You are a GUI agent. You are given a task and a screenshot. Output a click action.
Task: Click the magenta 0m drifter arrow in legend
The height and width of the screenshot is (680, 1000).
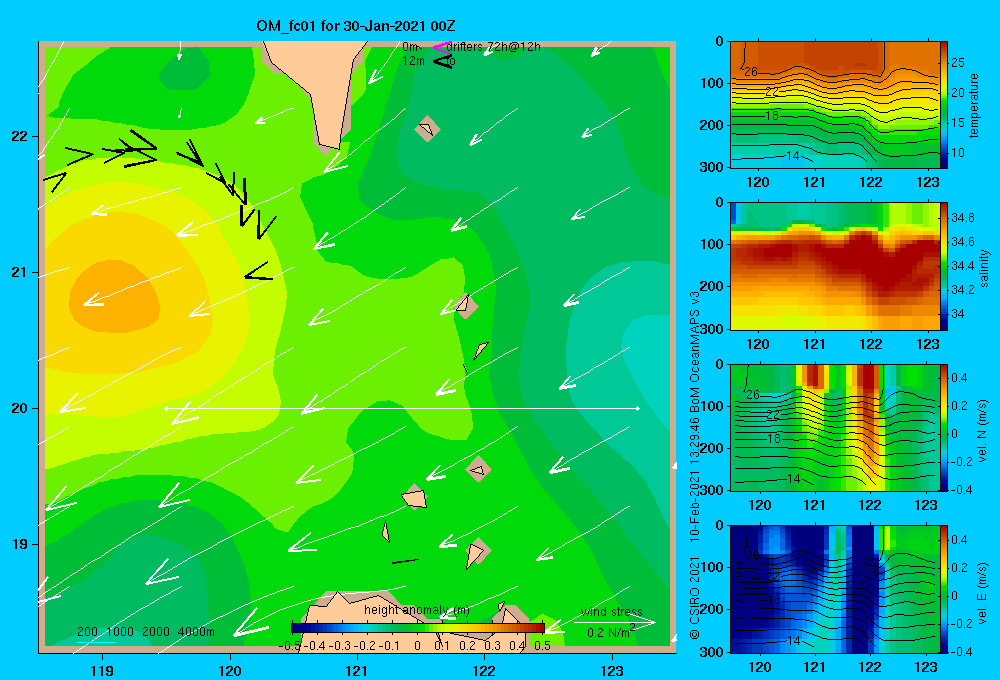[441, 47]
